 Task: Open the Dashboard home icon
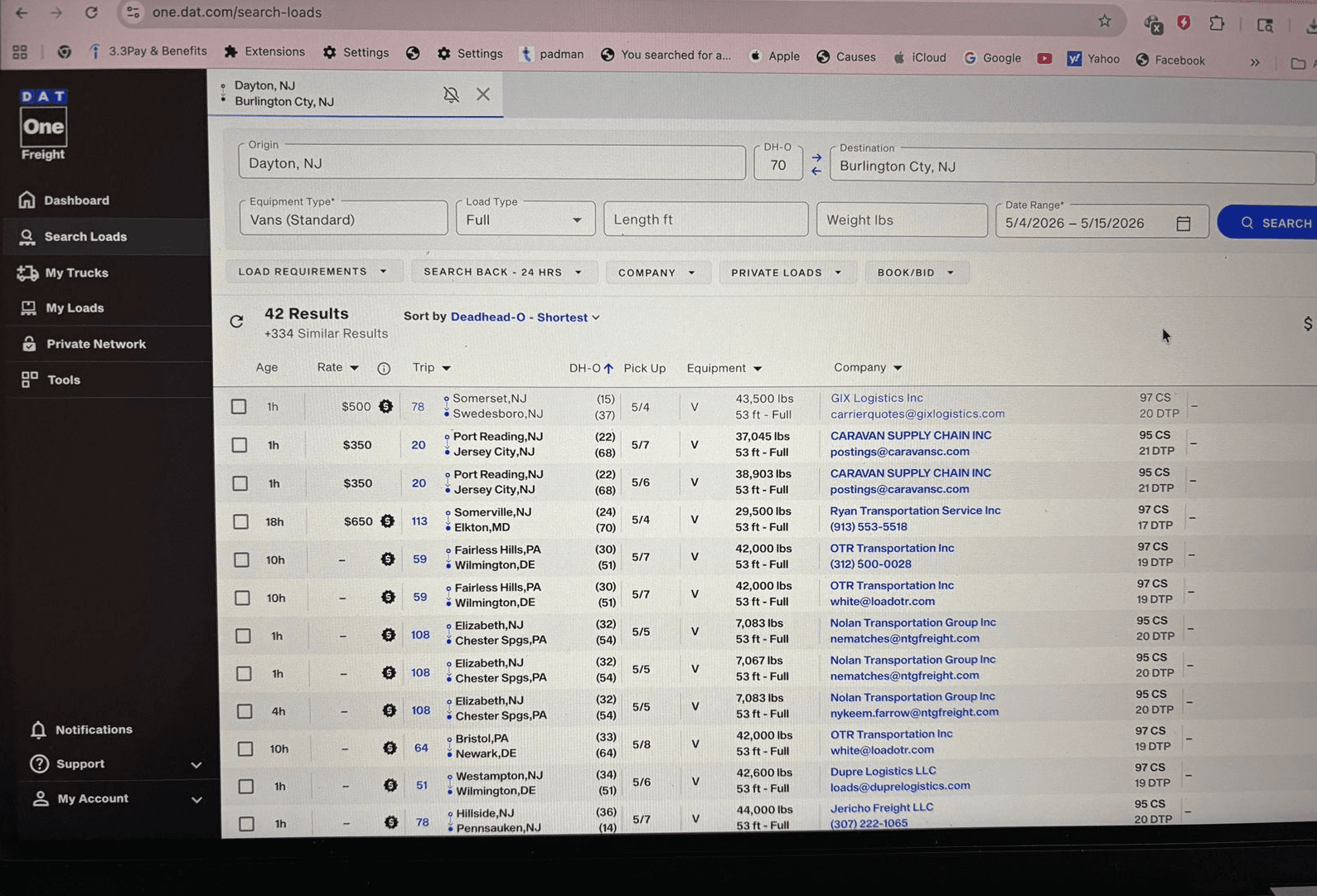(x=27, y=200)
